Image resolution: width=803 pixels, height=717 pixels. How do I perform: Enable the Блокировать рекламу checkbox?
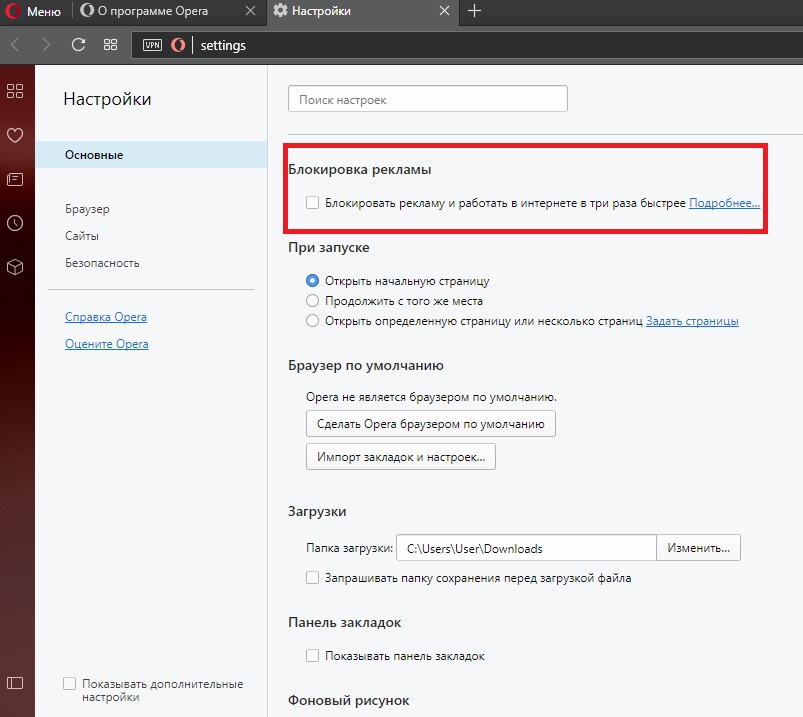coord(312,203)
